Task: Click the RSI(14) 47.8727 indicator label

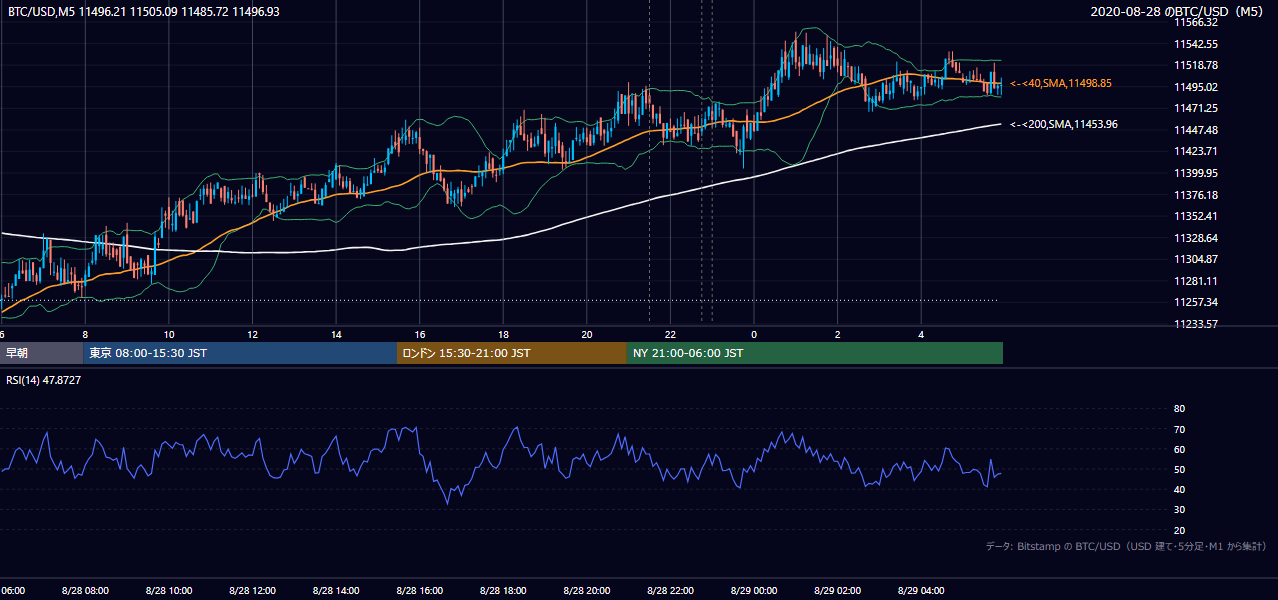Action: click(44, 380)
